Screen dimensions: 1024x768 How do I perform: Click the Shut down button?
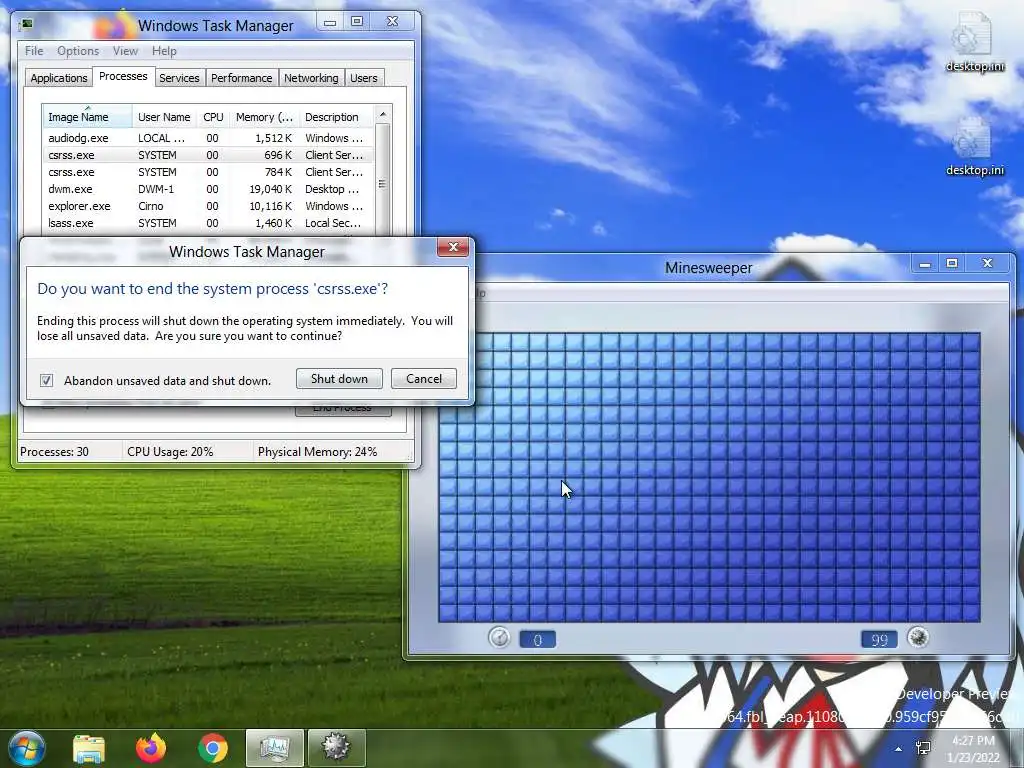pyautogui.click(x=339, y=379)
